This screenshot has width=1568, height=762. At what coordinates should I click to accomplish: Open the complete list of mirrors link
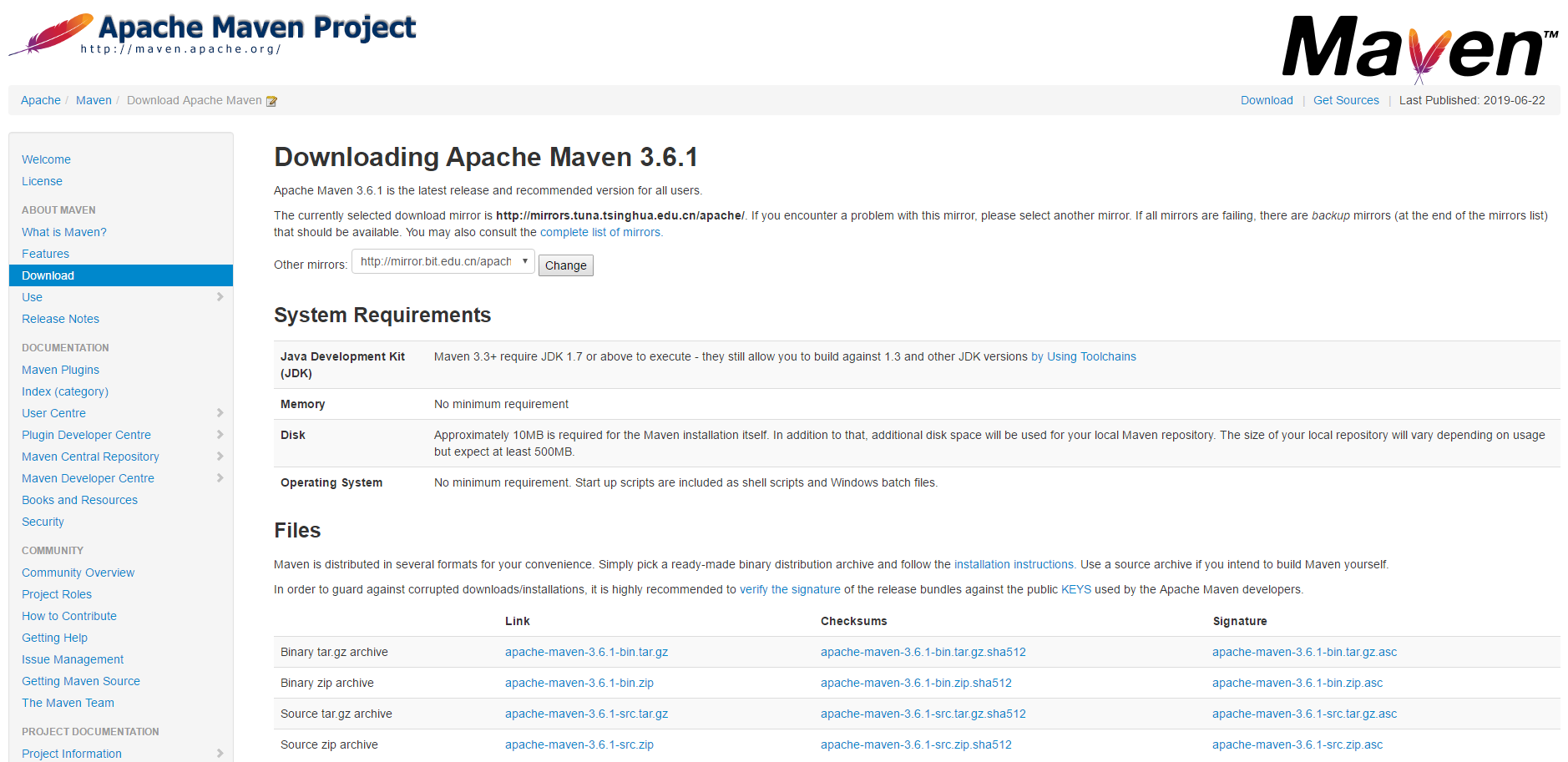[x=601, y=232]
